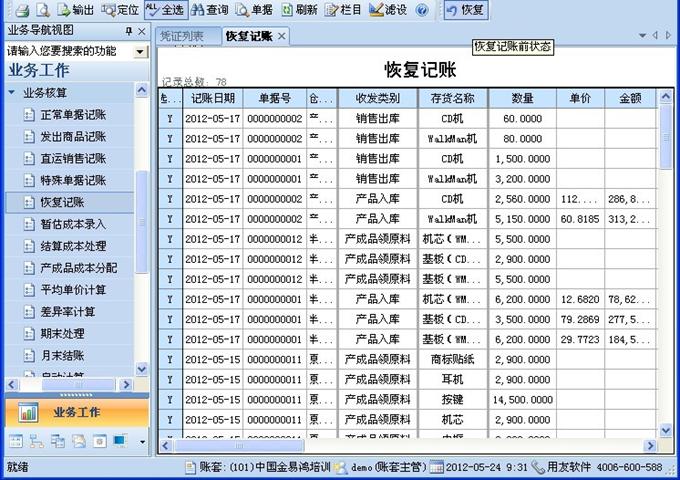Click the tab scroll-left arrow
Viewport: 680px width, 480px height.
[x=655, y=36]
